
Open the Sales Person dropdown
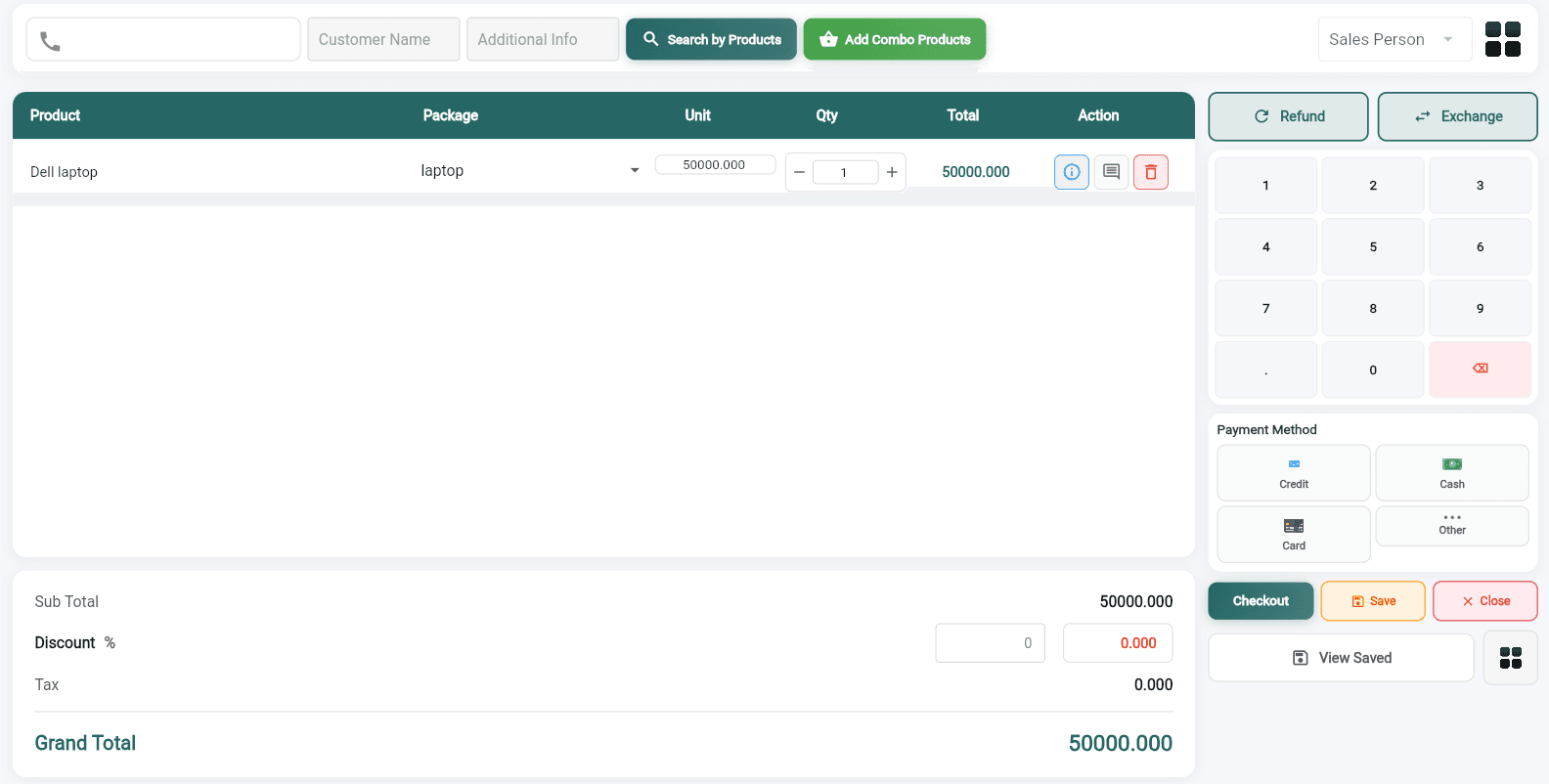click(1394, 39)
